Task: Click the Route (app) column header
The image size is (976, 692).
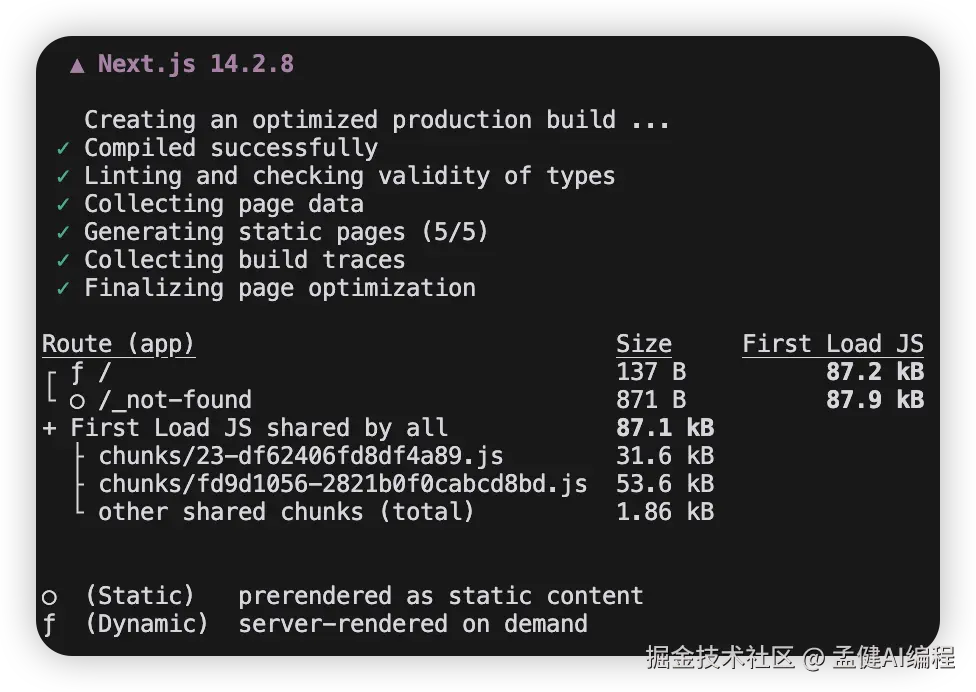Action: click(118, 344)
